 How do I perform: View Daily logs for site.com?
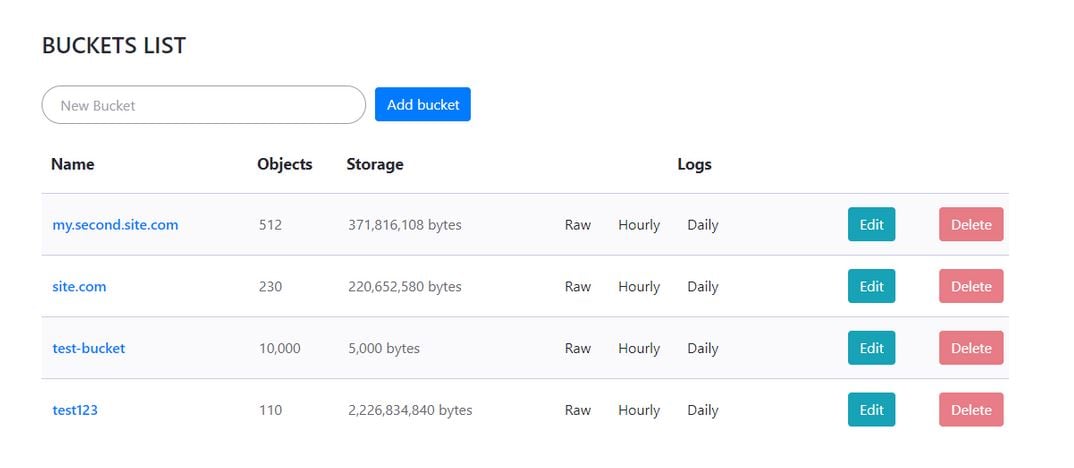tap(703, 286)
